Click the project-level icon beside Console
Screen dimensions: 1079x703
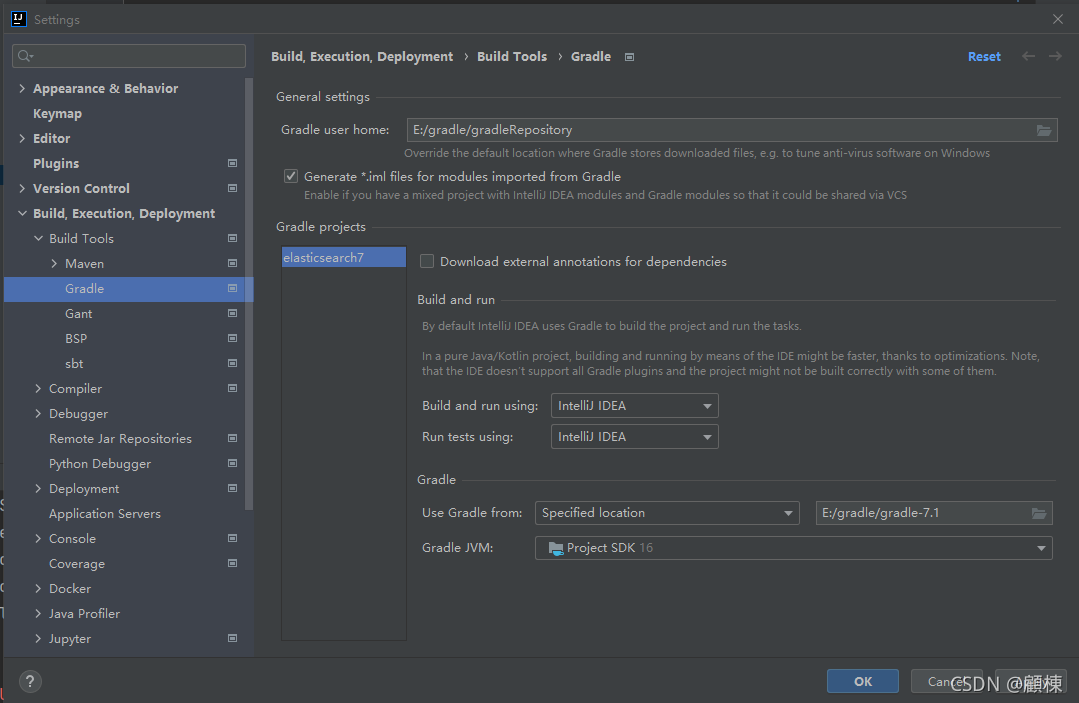pyautogui.click(x=233, y=538)
